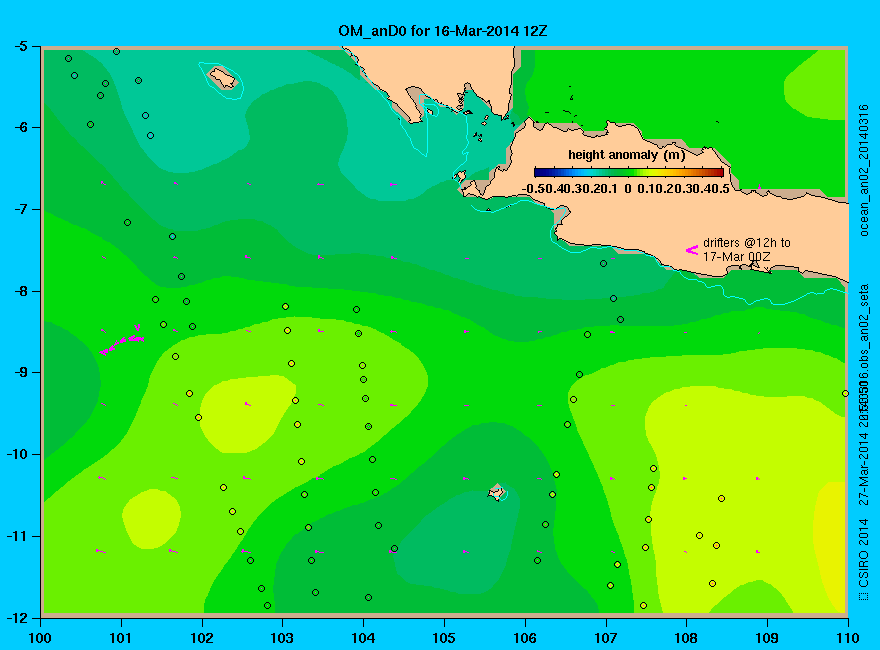The width and height of the screenshot is (880, 650).
Task: Click the magenta drifter arrow legend symbol
Action: (691, 250)
